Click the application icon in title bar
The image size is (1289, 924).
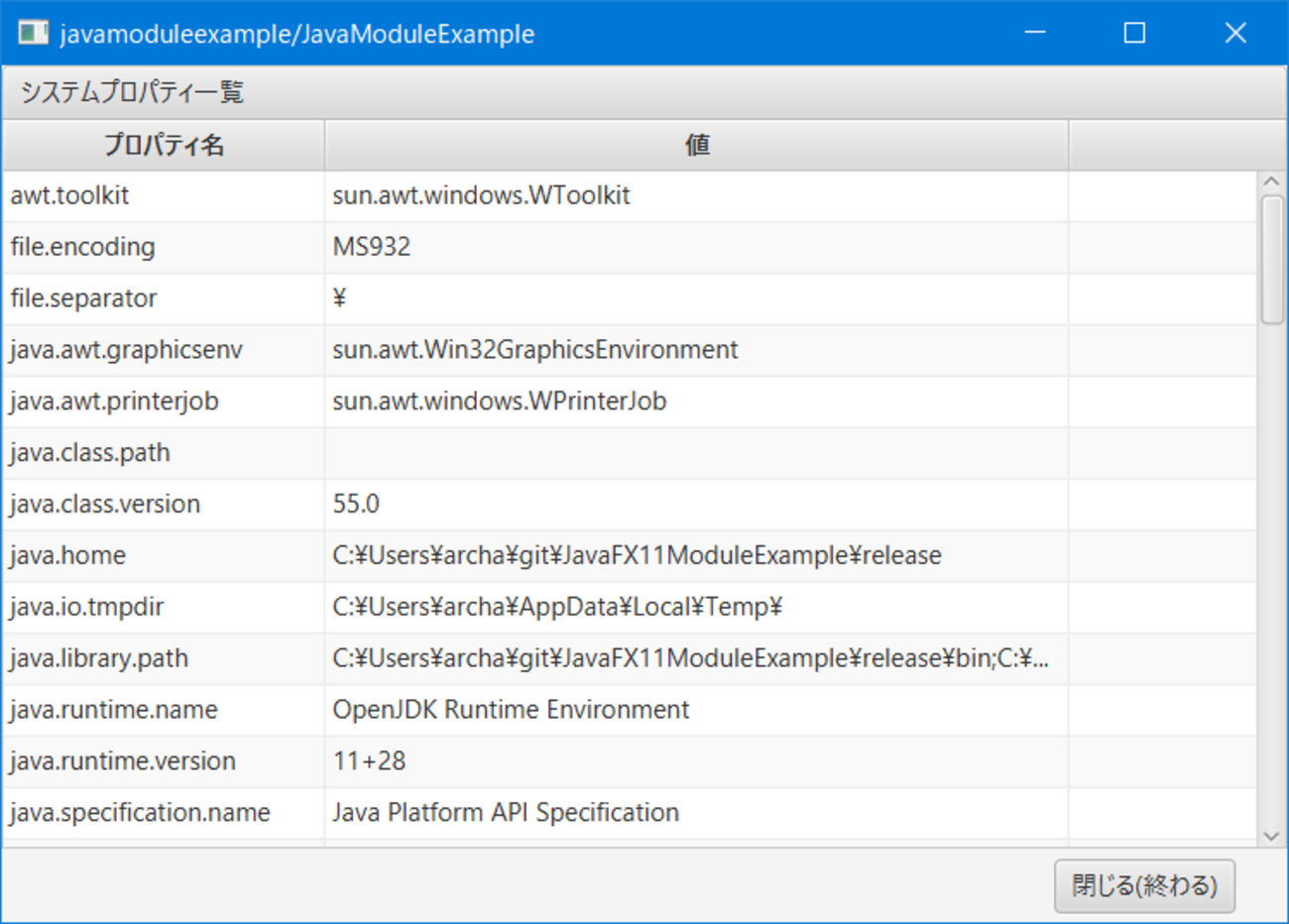[x=33, y=34]
